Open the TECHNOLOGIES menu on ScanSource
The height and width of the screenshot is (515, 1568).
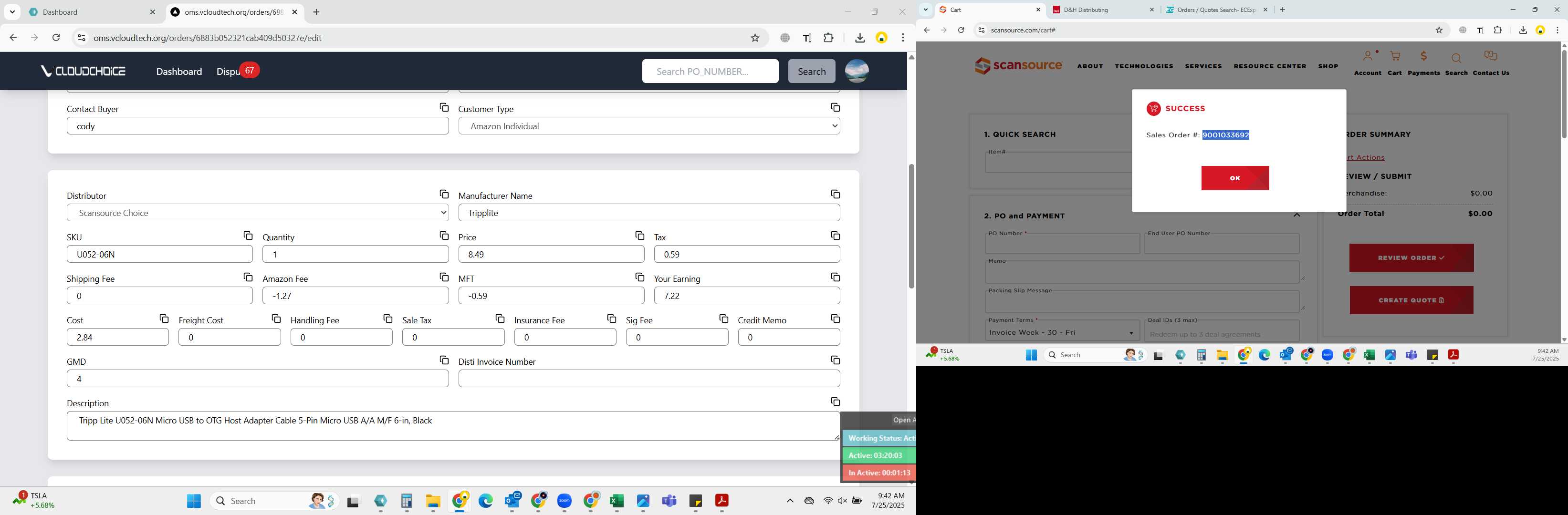point(1144,66)
